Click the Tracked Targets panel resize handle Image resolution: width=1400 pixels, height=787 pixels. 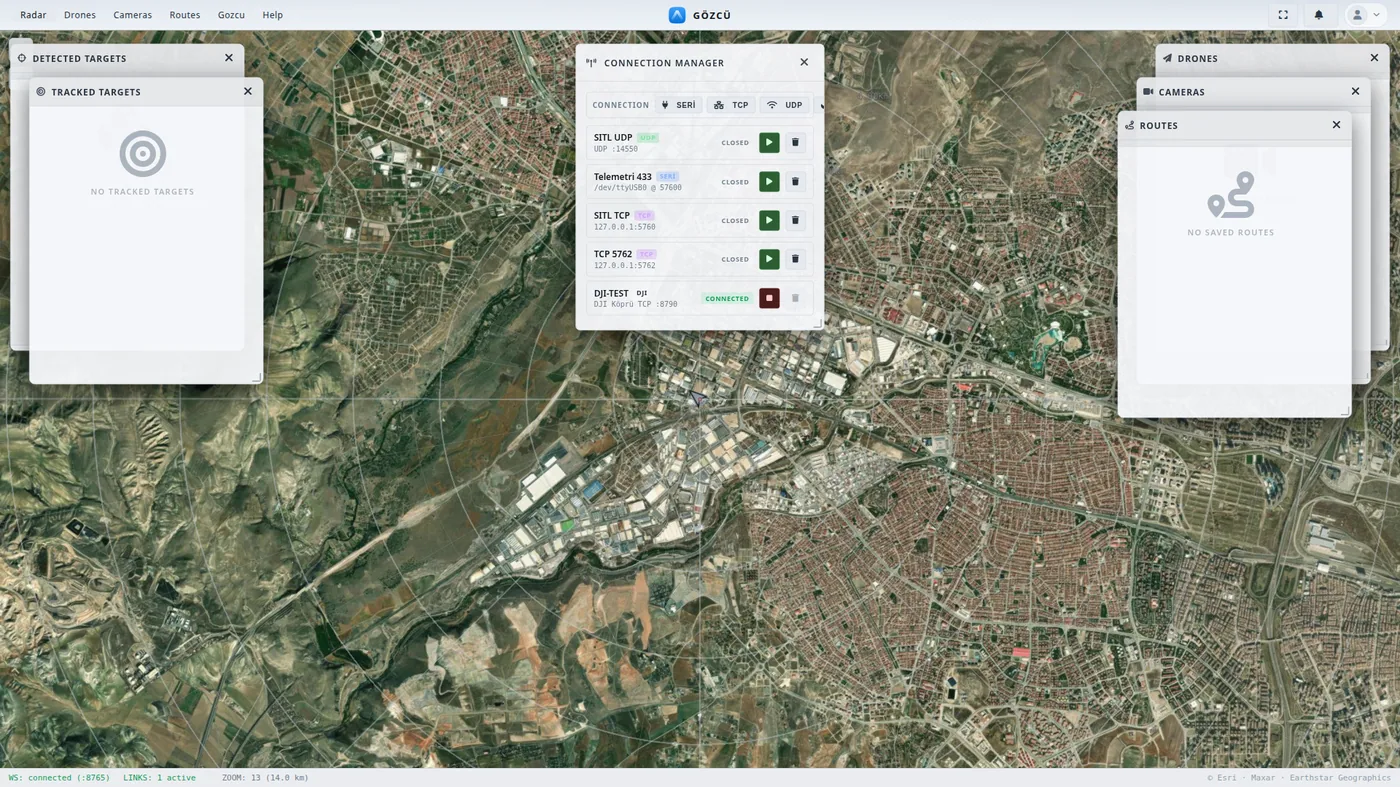point(256,377)
